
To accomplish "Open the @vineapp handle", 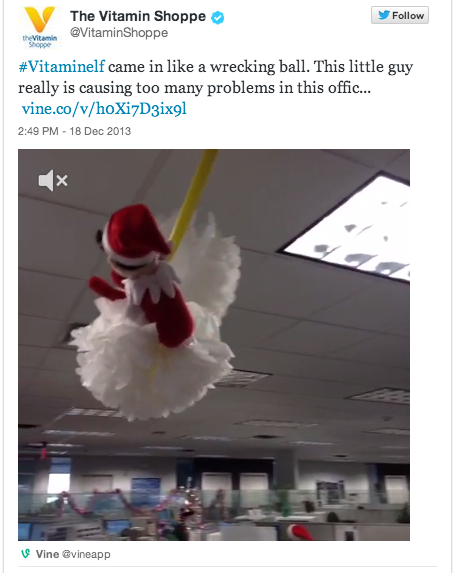I will pos(86,554).
